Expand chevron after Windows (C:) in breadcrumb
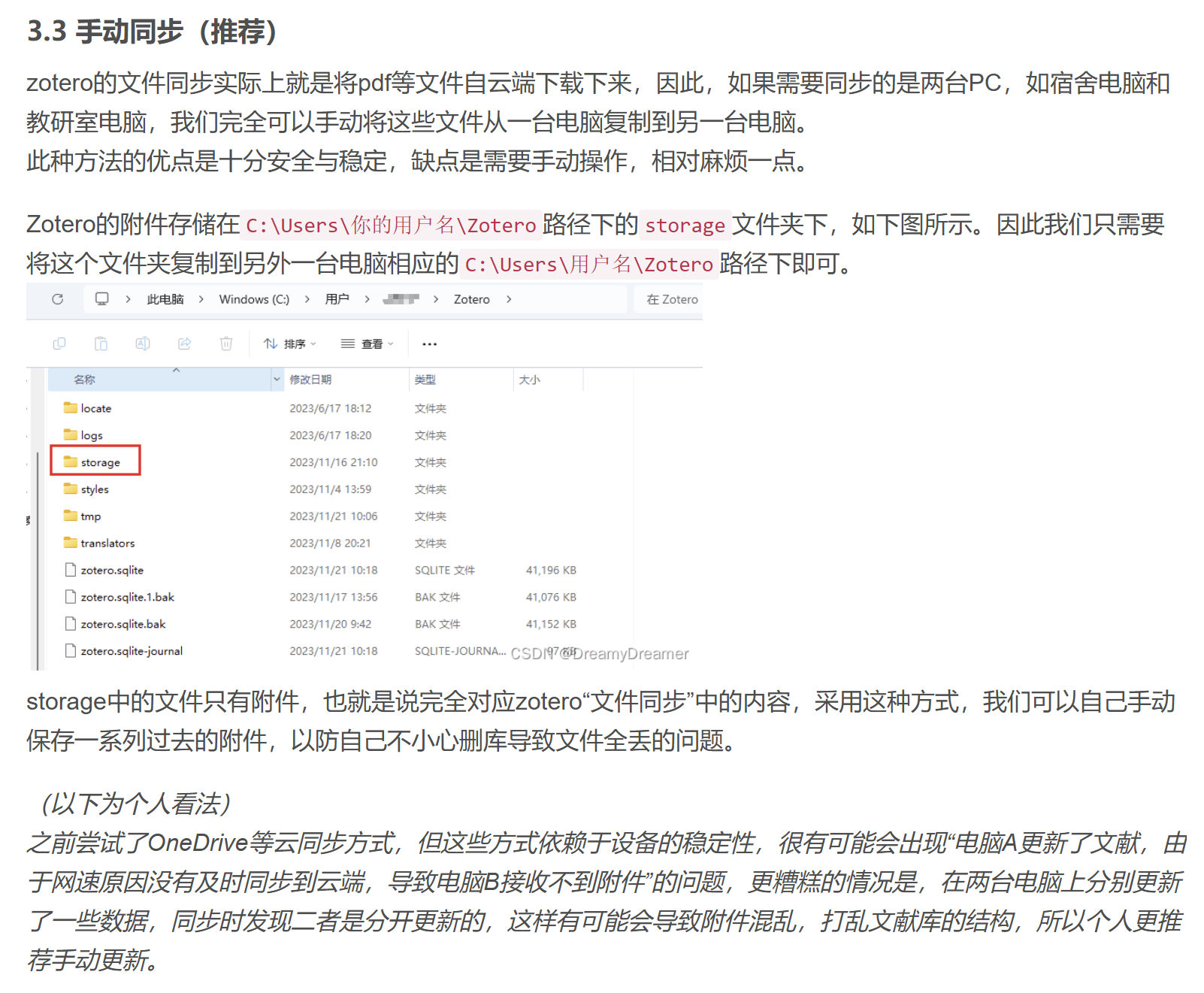Viewport: 1204px width, 993px height. pyautogui.click(x=307, y=299)
